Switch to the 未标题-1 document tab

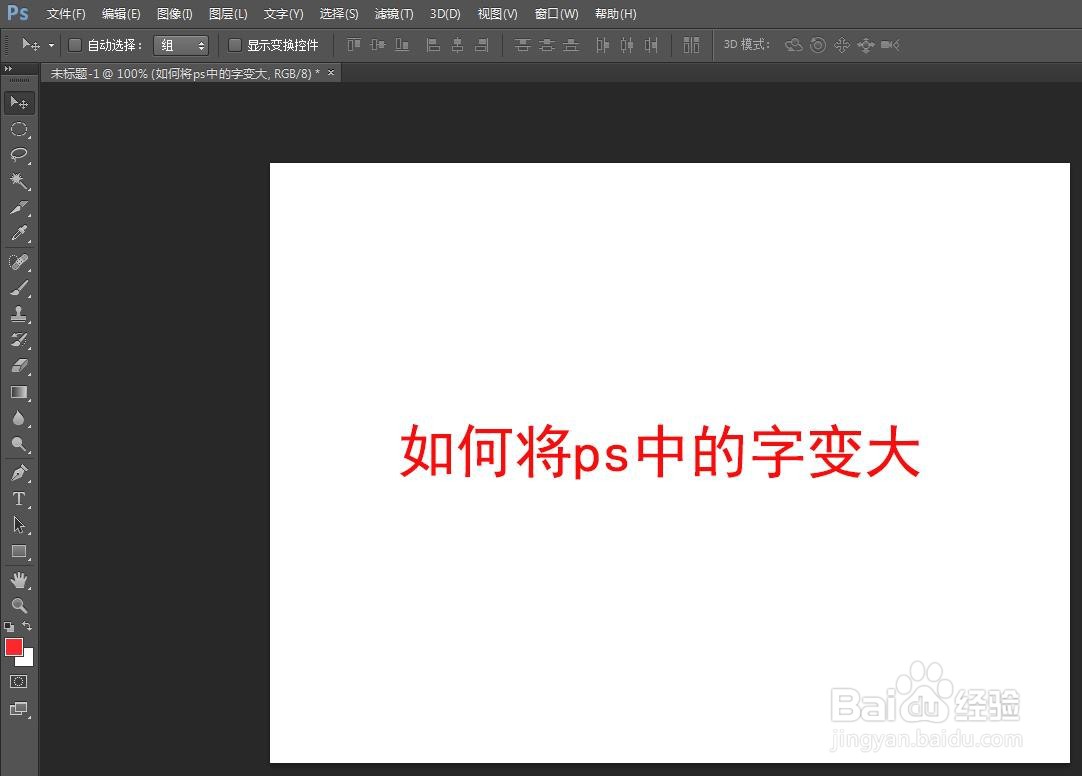tap(185, 73)
